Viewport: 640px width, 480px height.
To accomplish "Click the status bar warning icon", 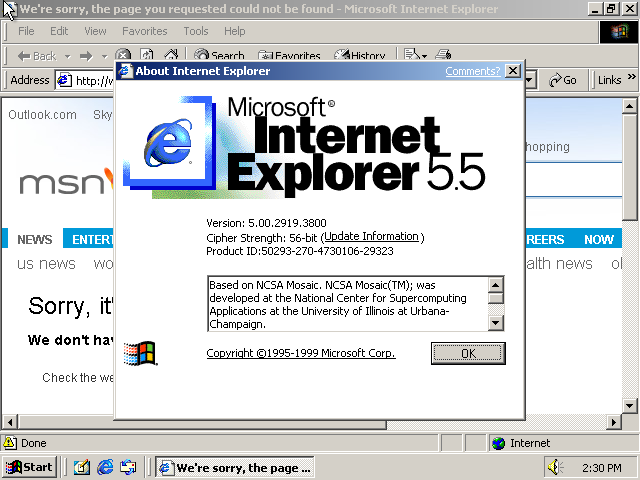I will (10, 442).
